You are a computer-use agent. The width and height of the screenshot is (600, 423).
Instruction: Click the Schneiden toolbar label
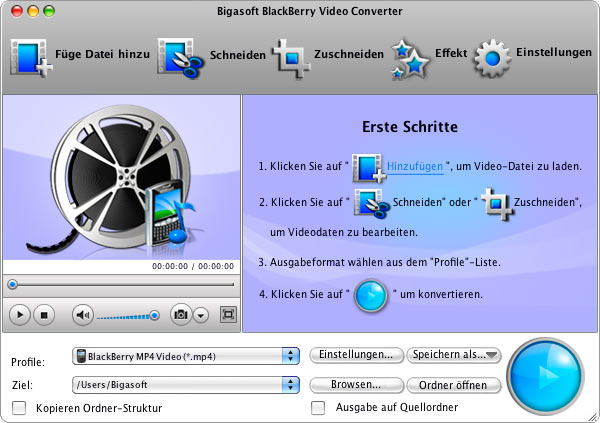coord(238,55)
